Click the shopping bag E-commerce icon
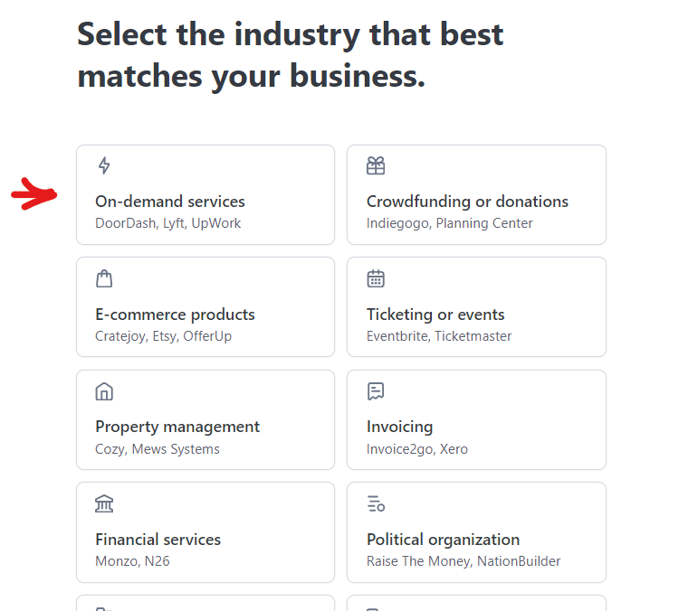This screenshot has height=611, width=688. (104, 279)
